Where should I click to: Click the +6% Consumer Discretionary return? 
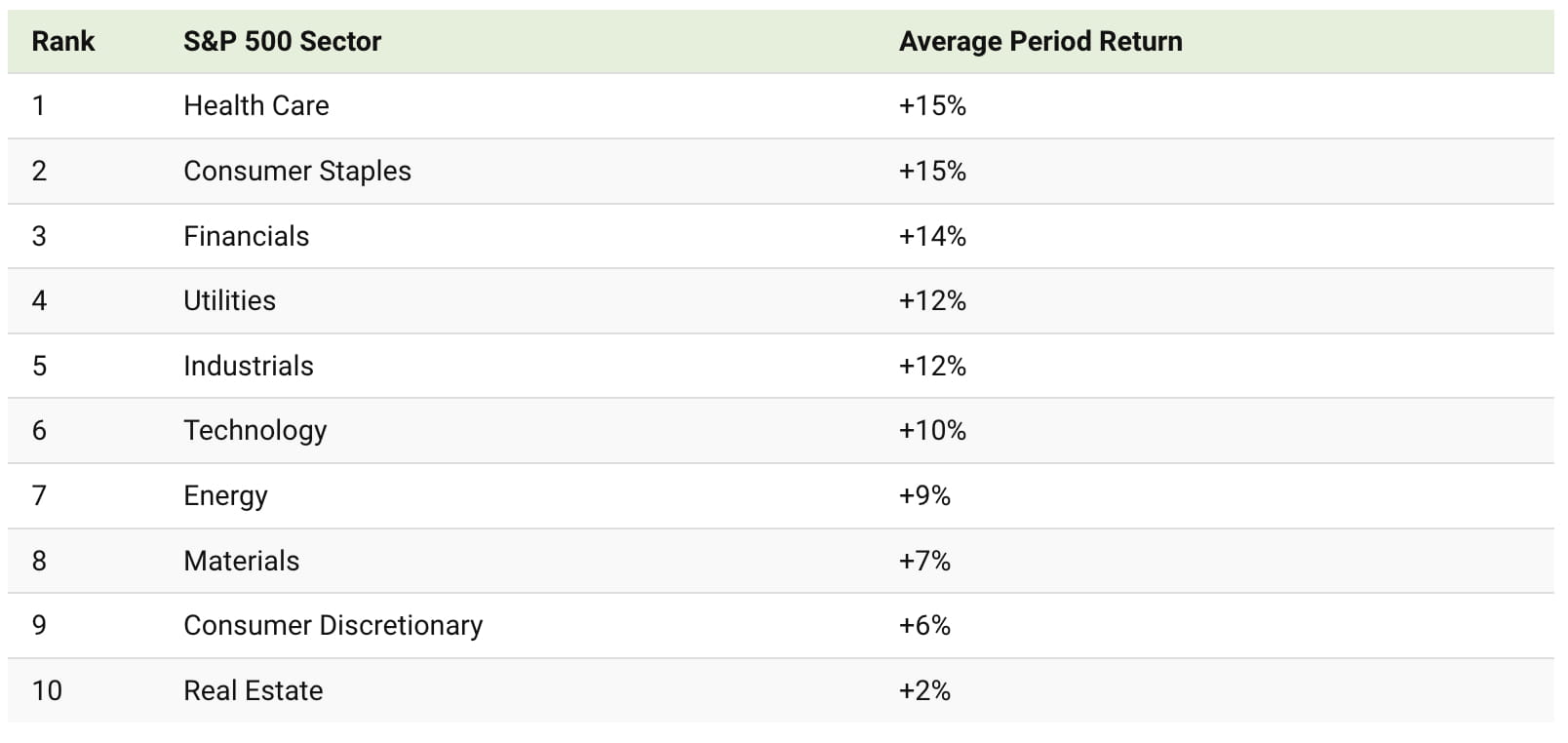924,625
